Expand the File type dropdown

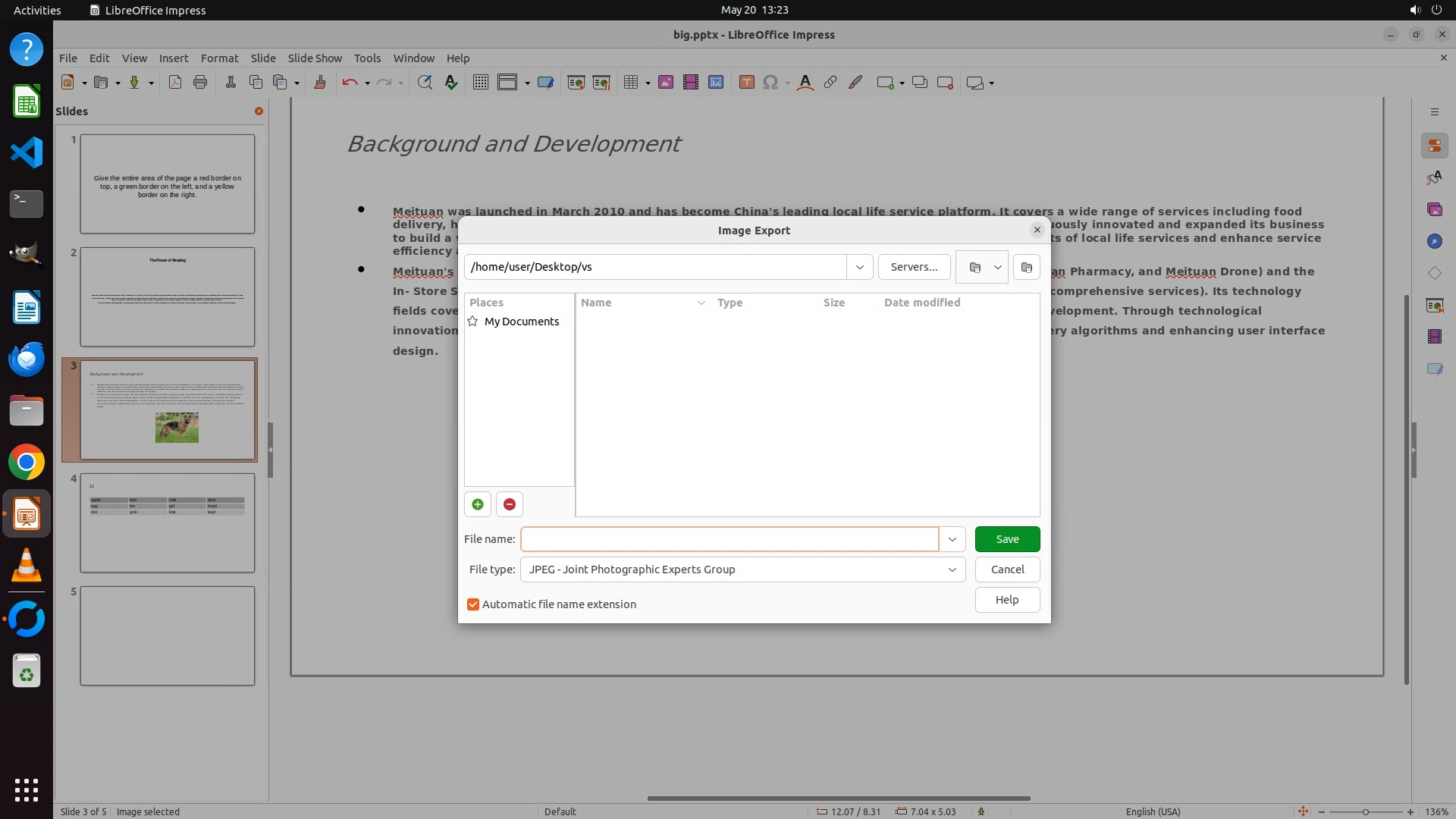point(952,570)
